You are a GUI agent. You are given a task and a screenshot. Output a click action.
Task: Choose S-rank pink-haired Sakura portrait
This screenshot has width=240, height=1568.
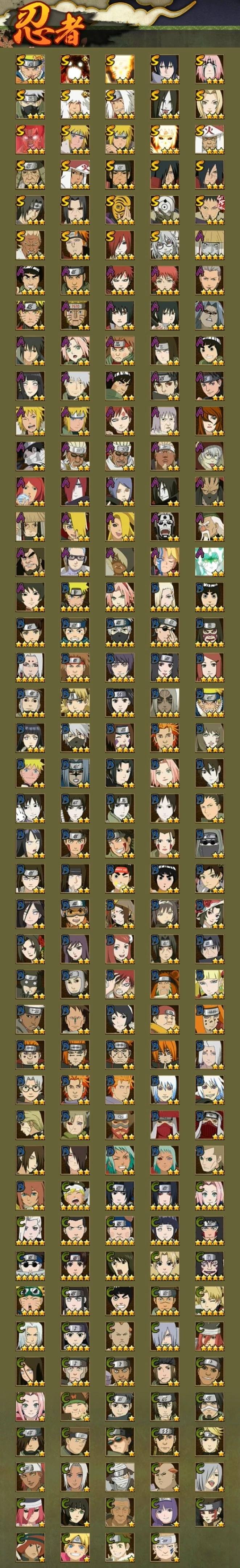[x=209, y=69]
